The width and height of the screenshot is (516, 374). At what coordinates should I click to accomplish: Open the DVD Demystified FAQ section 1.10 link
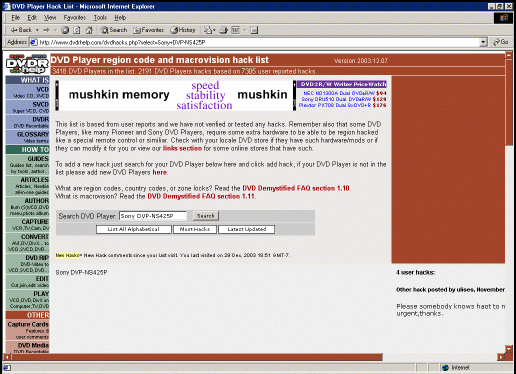[x=296, y=188]
